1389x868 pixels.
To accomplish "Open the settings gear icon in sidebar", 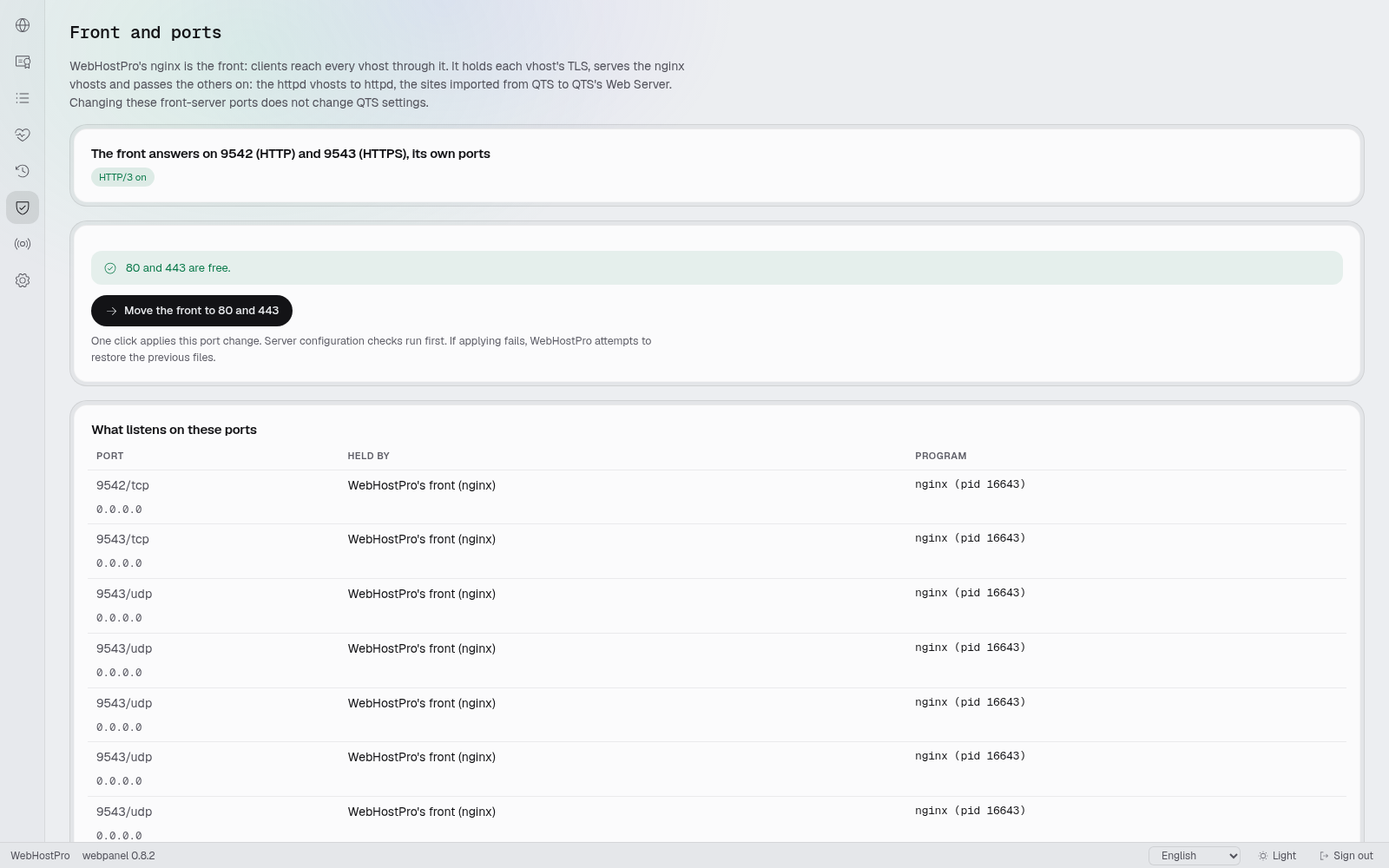I will [x=23, y=280].
